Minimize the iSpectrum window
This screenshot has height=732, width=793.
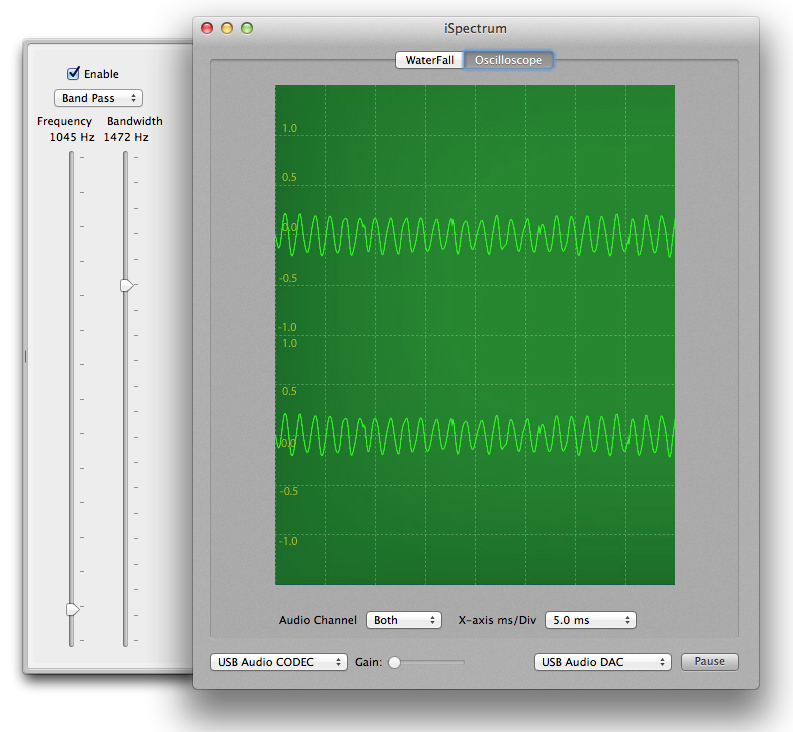(x=227, y=28)
